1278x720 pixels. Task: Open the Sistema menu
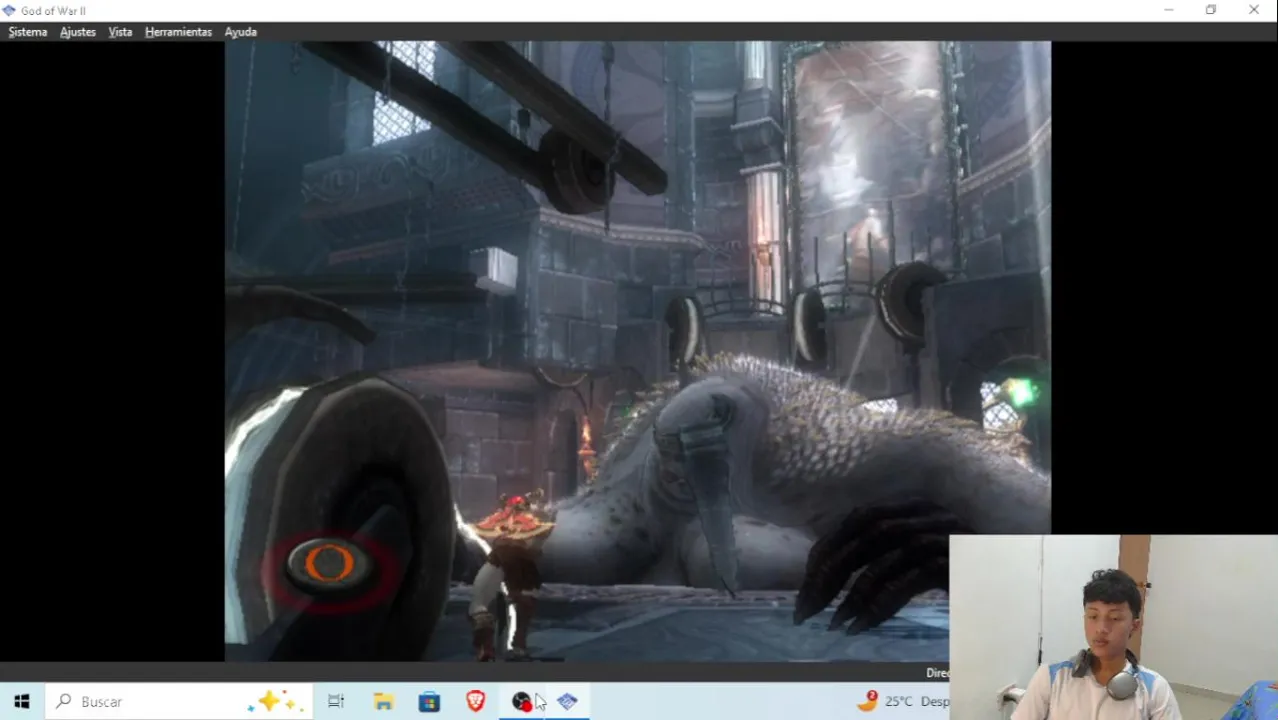(x=28, y=32)
